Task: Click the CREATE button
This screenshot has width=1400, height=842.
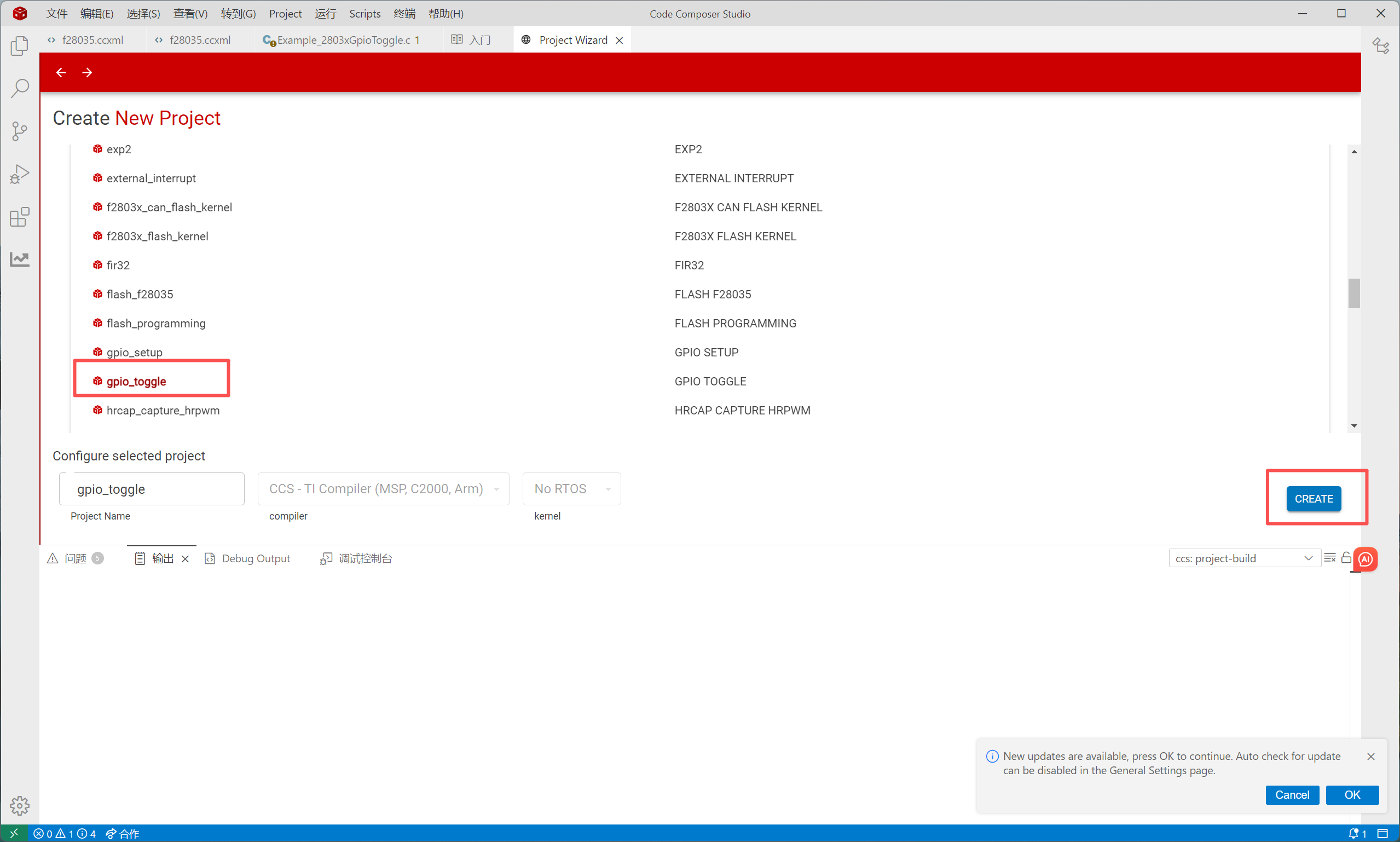Action: tap(1313, 499)
